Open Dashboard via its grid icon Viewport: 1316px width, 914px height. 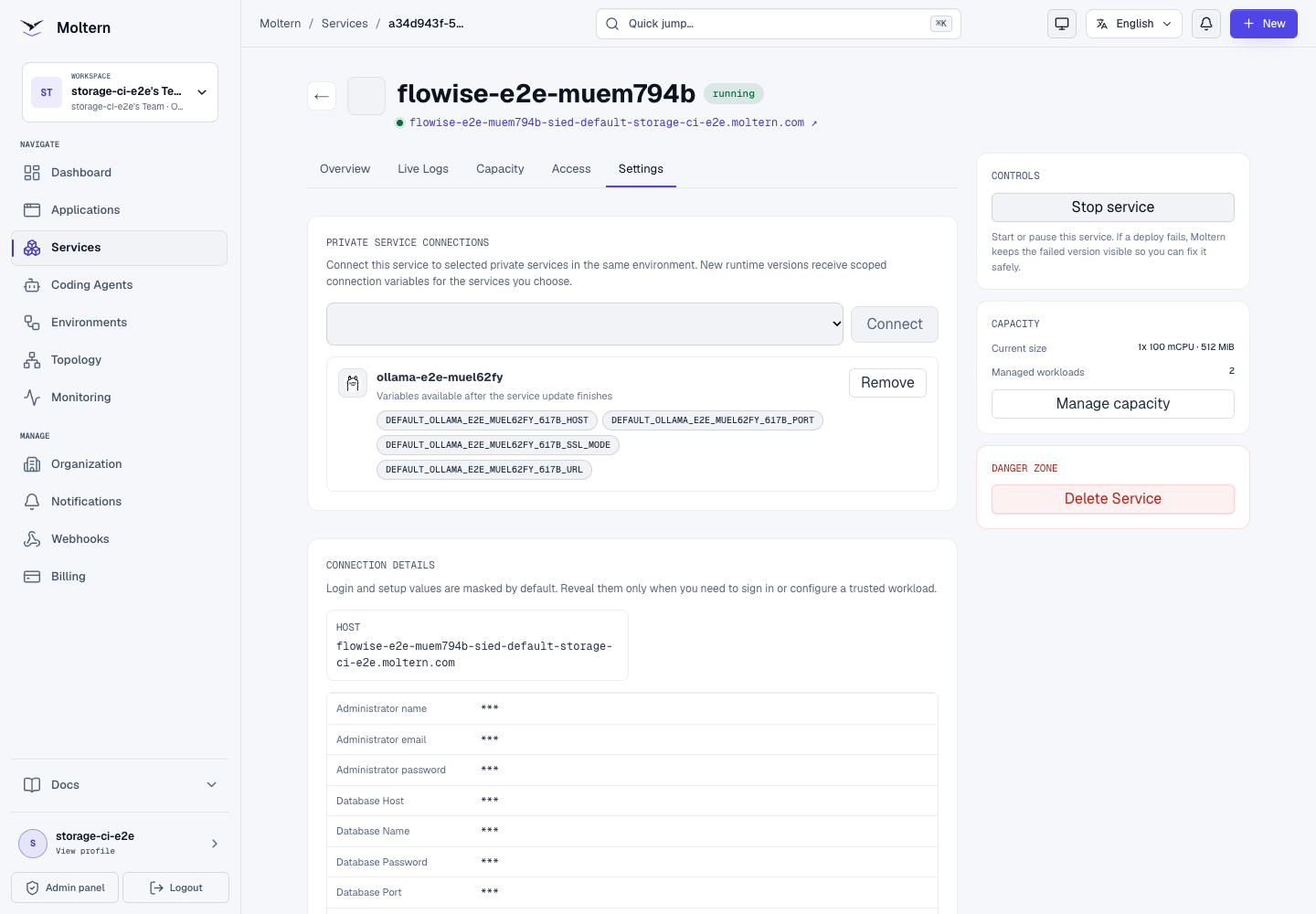tap(32, 173)
